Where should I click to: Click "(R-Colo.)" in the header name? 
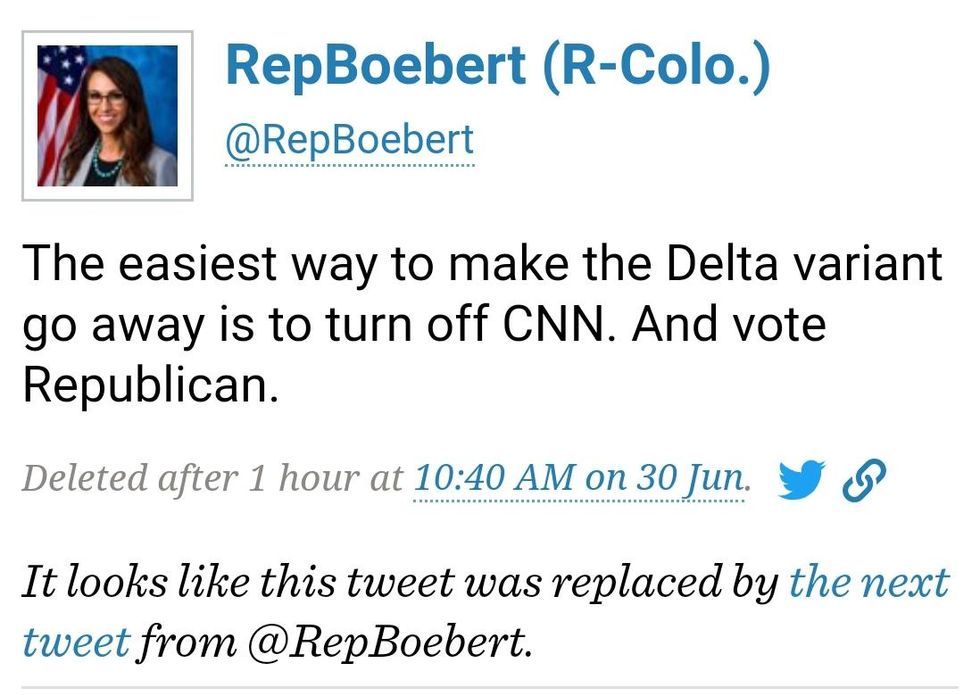[x=657, y=66]
